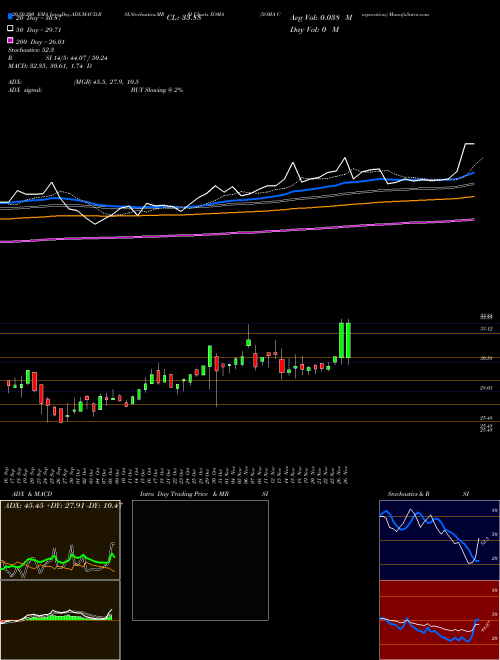The height and width of the screenshot is (660, 500).
Task: Click the 'Intra Day Trading Price & MR' title
Action: (184, 494)
